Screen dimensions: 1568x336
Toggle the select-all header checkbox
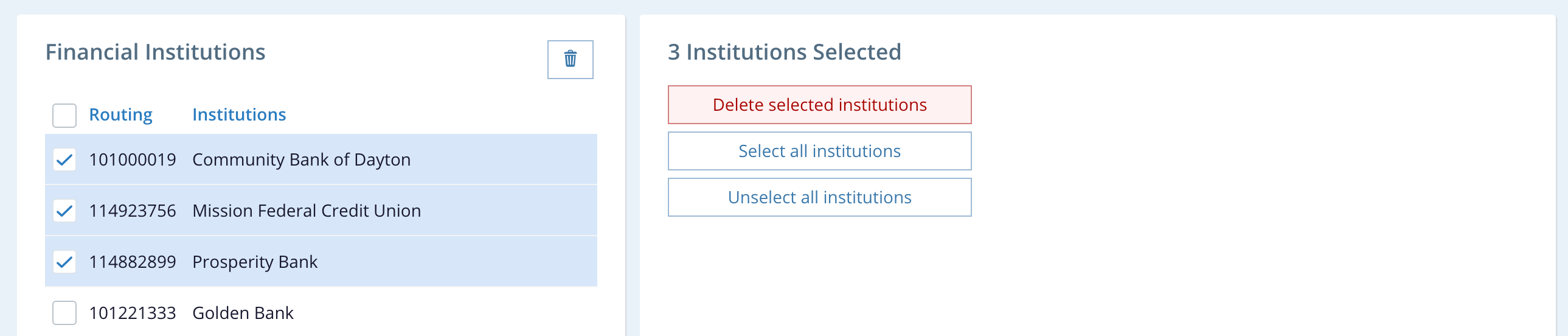[64, 115]
